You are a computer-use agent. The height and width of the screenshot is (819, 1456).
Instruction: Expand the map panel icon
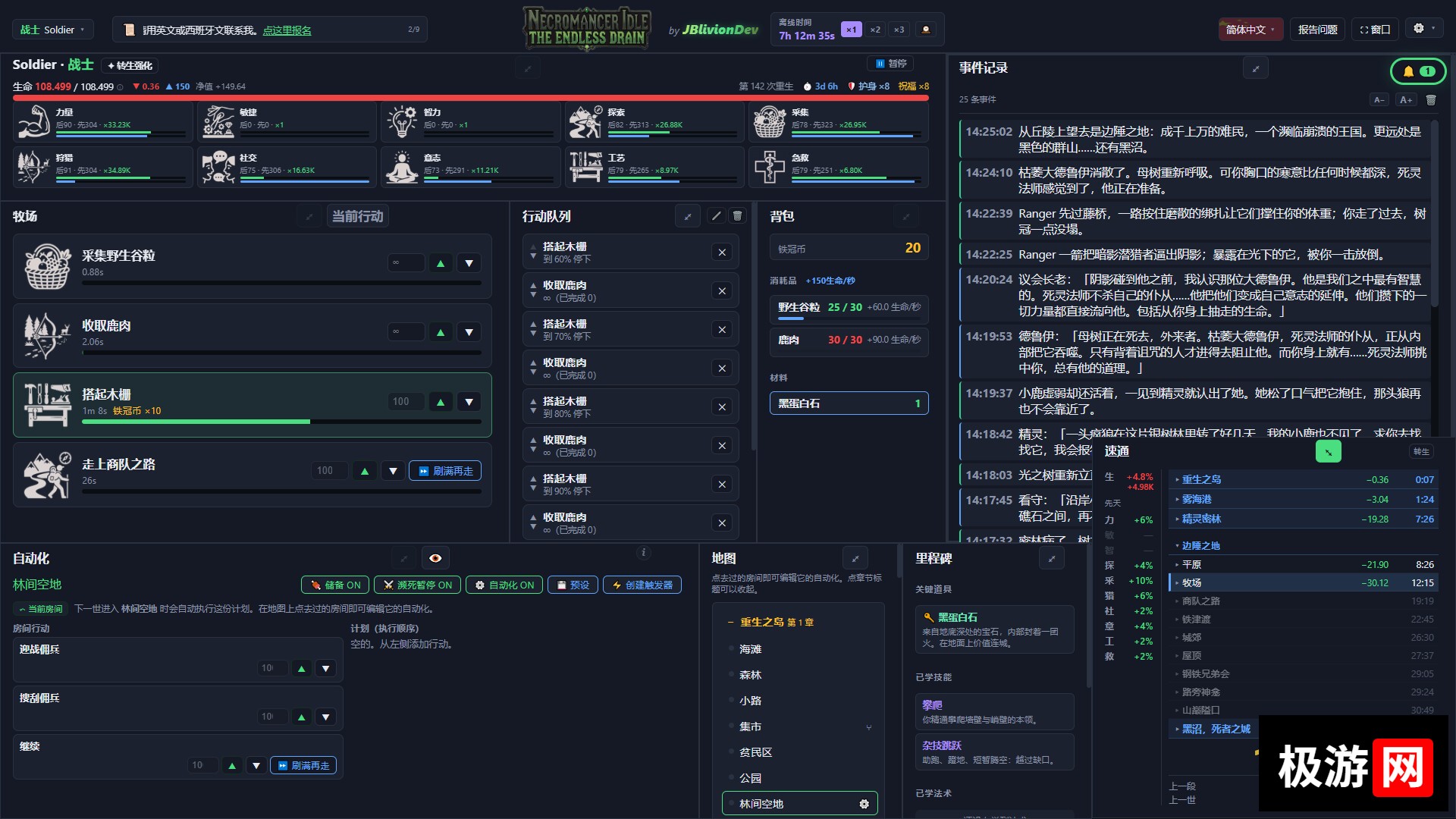point(855,559)
